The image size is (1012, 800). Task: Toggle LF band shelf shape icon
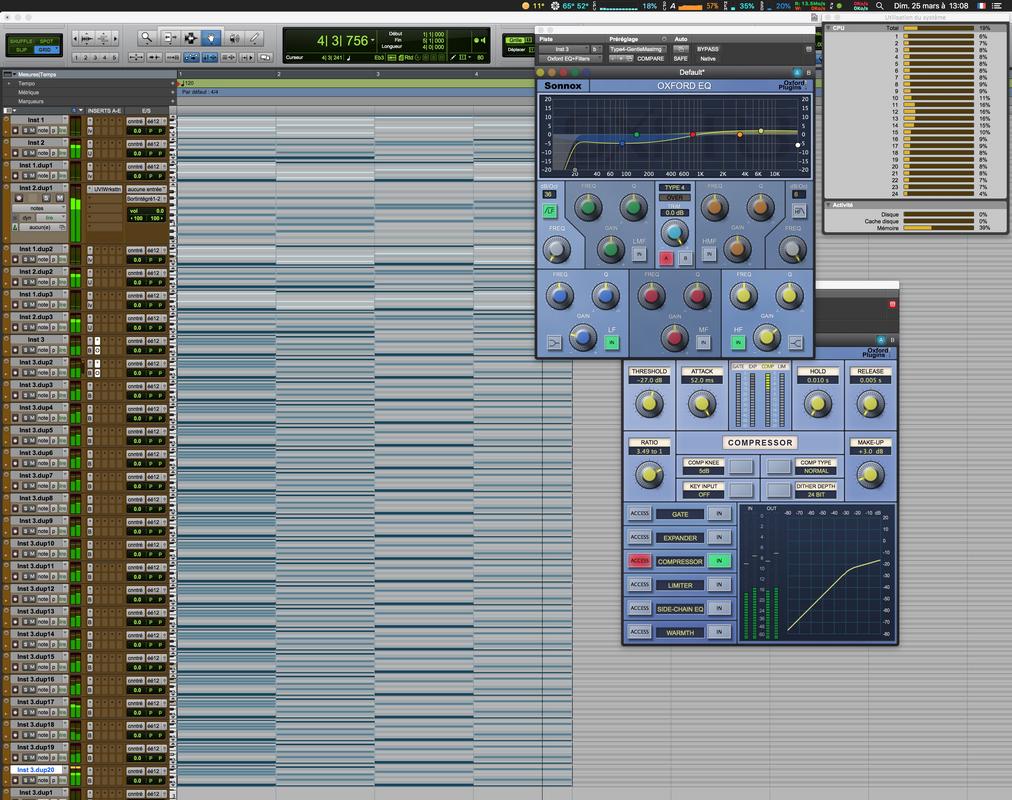point(554,343)
